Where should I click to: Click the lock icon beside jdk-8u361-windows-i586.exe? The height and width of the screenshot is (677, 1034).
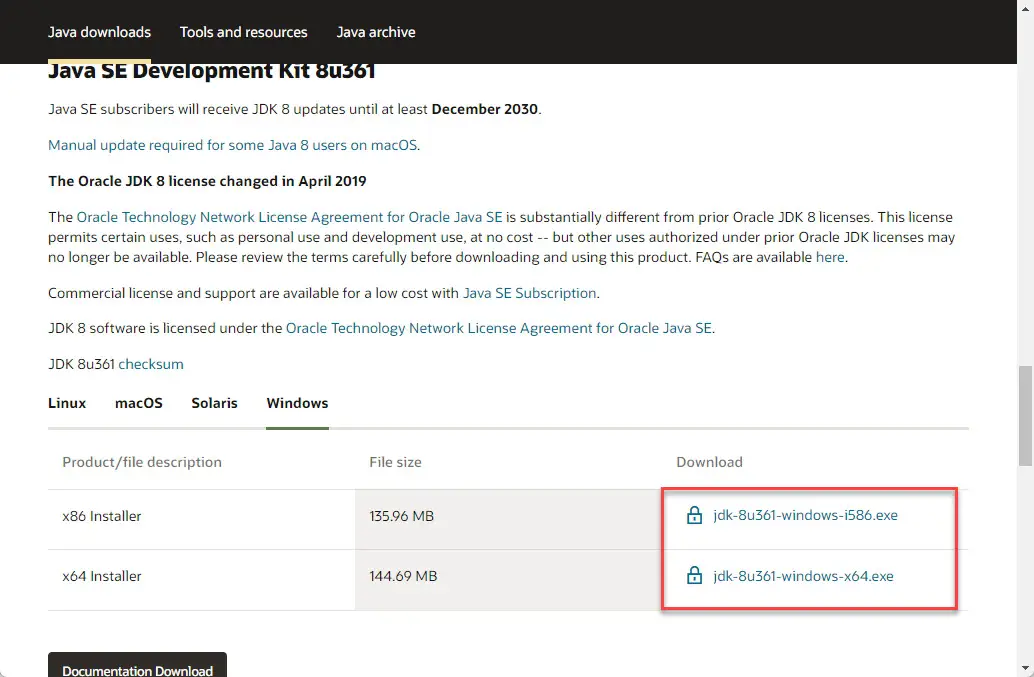tap(694, 516)
